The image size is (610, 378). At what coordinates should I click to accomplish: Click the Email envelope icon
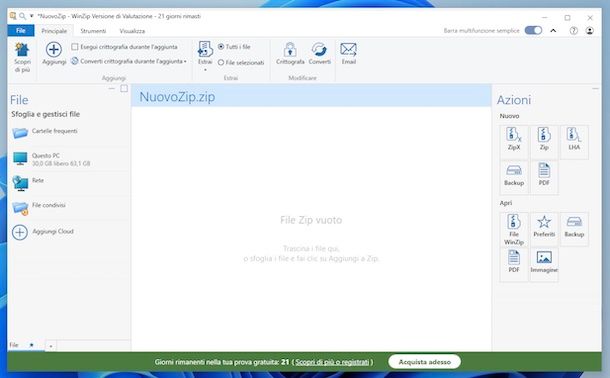point(348,49)
